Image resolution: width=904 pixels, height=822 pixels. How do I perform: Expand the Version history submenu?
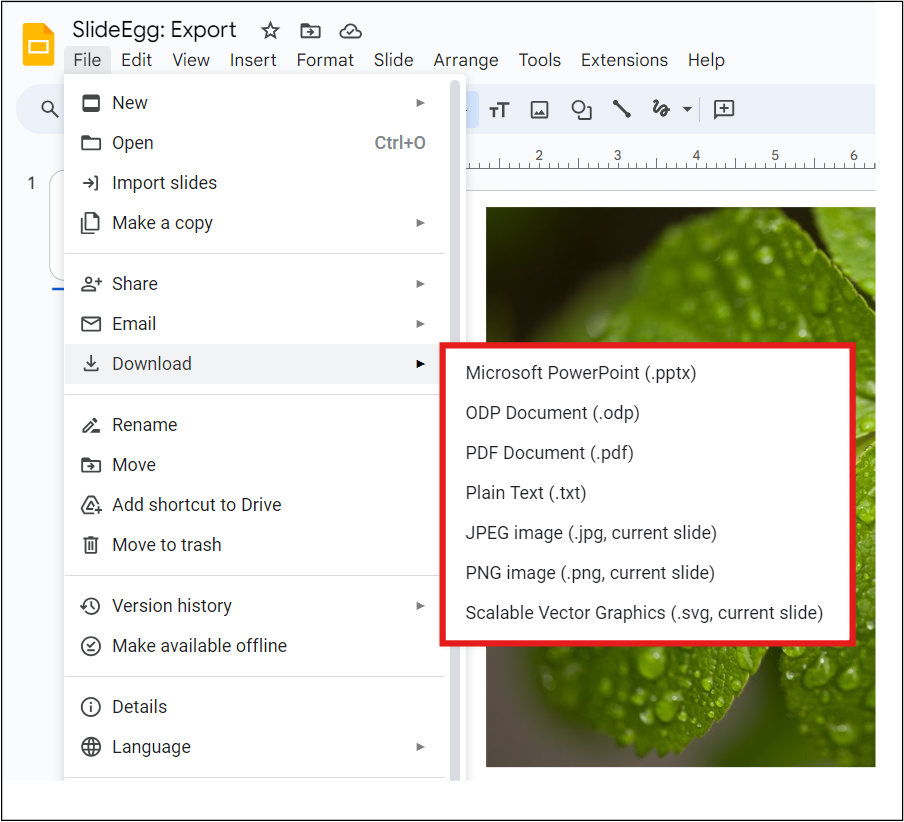[255, 606]
